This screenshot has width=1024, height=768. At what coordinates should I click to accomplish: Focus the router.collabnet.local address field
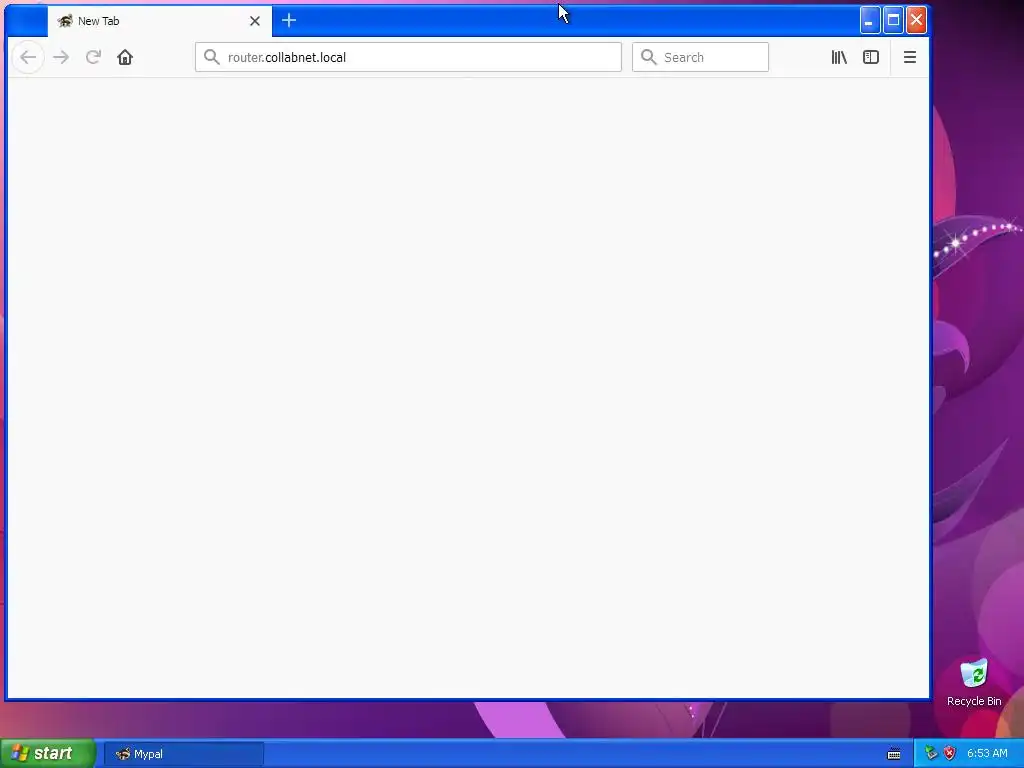click(408, 57)
